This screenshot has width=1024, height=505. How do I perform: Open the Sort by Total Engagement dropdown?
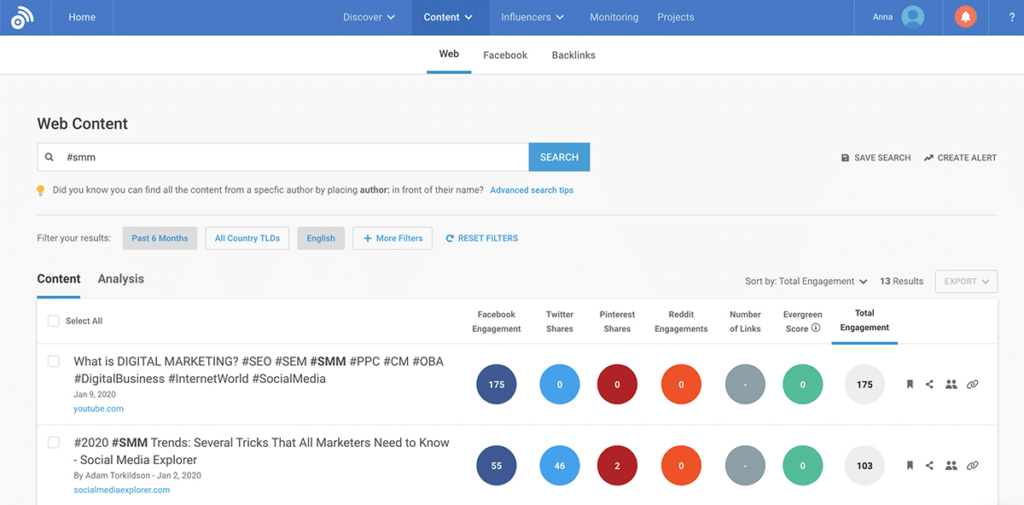[806, 281]
